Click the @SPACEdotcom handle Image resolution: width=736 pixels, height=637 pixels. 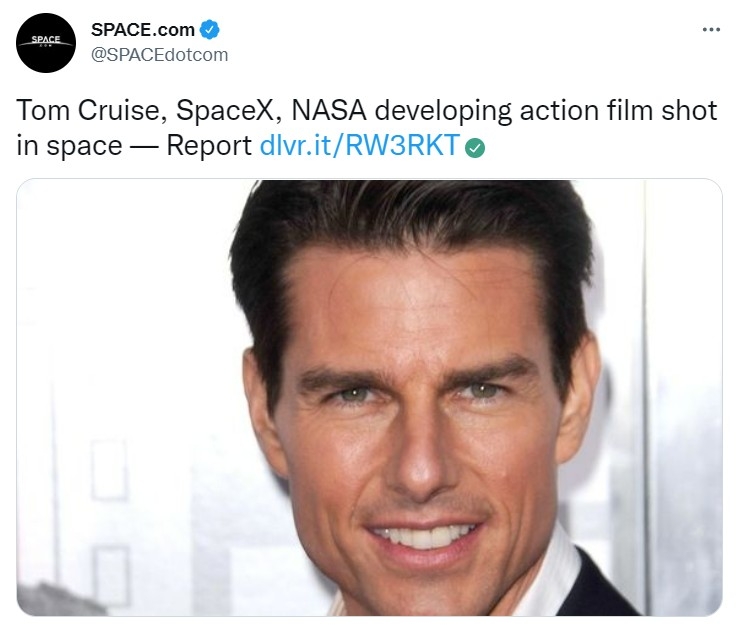tap(159, 55)
